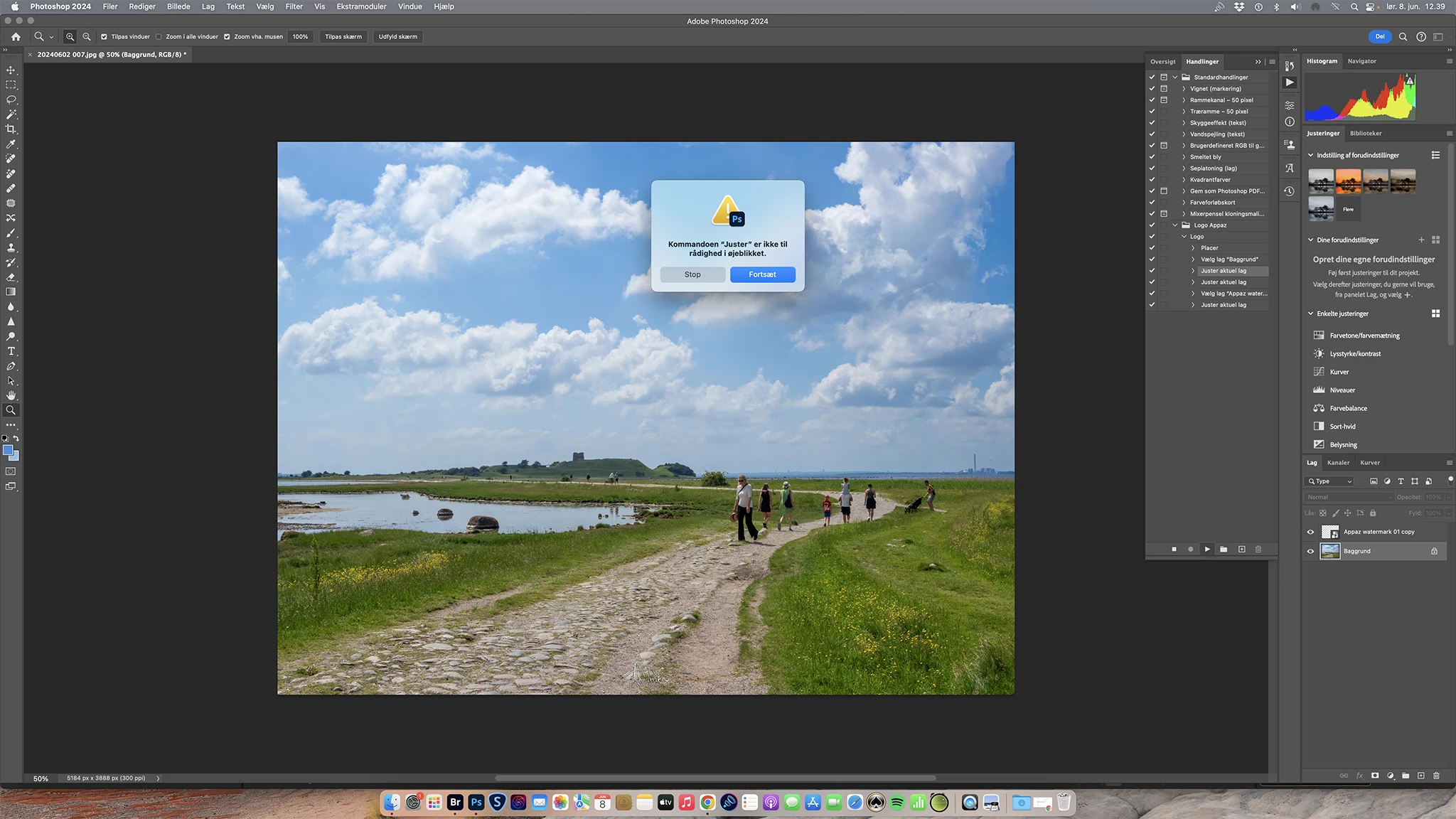Viewport: 1456px width, 819px height.
Task: Collapse the Standardhandlinger action set
Action: tap(1175, 77)
